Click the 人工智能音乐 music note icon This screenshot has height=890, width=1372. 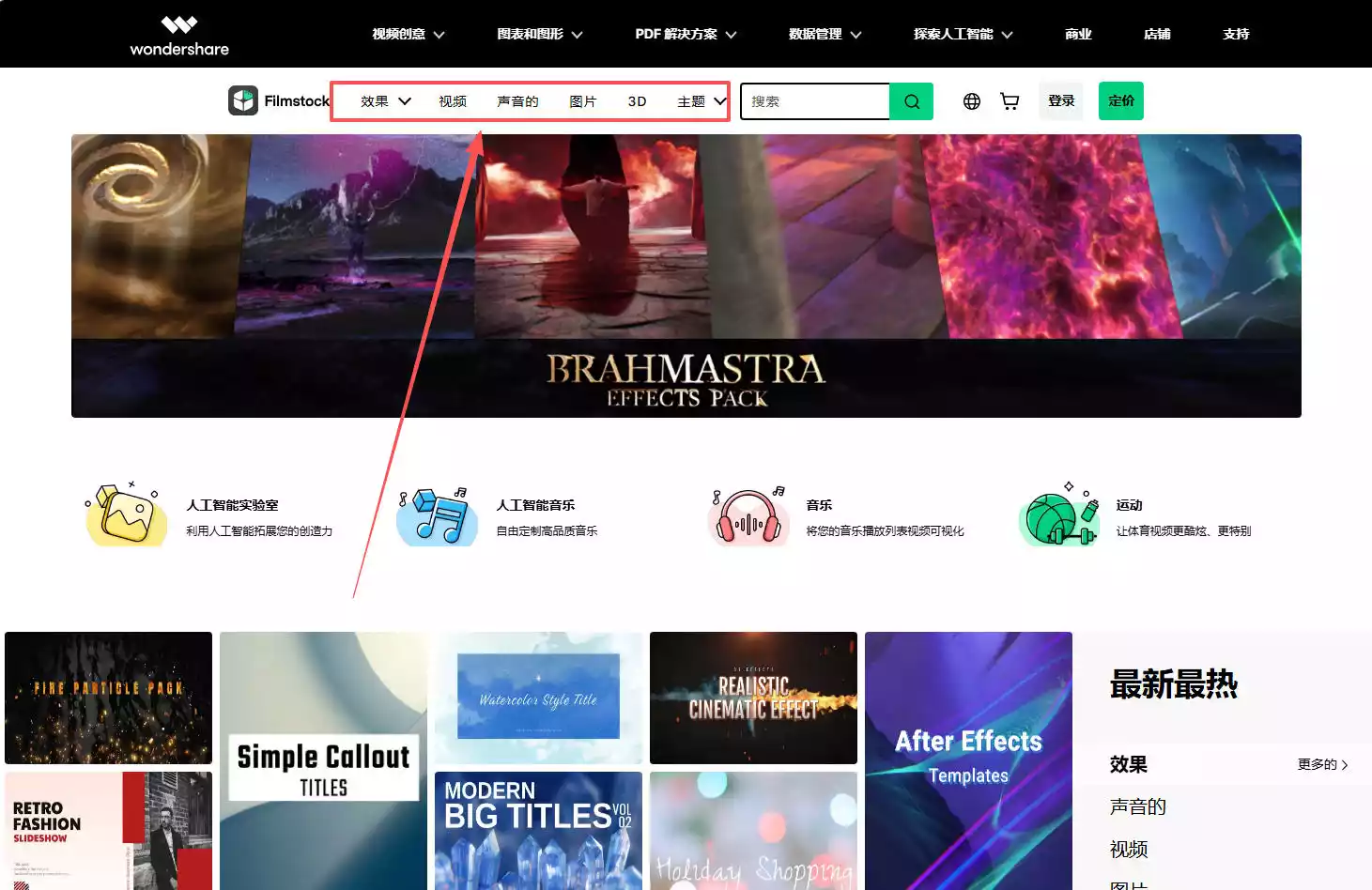point(437,515)
